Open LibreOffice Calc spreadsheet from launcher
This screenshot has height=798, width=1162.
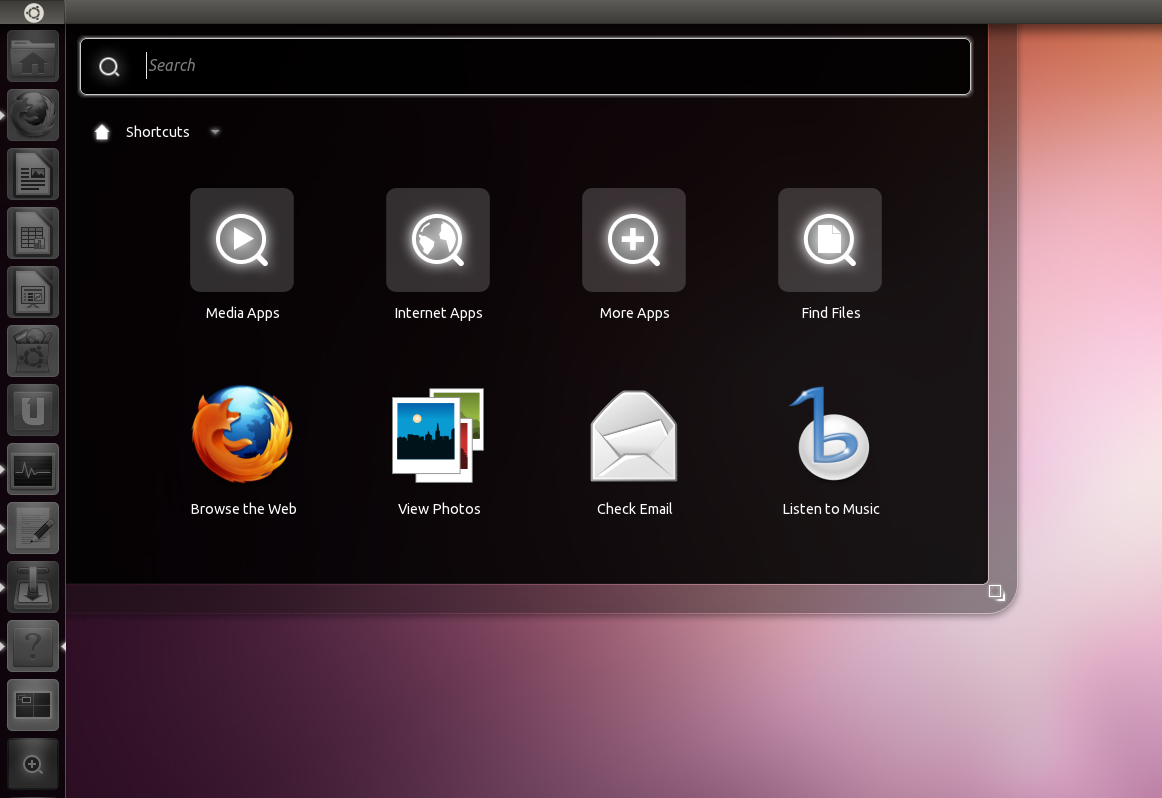point(33,233)
